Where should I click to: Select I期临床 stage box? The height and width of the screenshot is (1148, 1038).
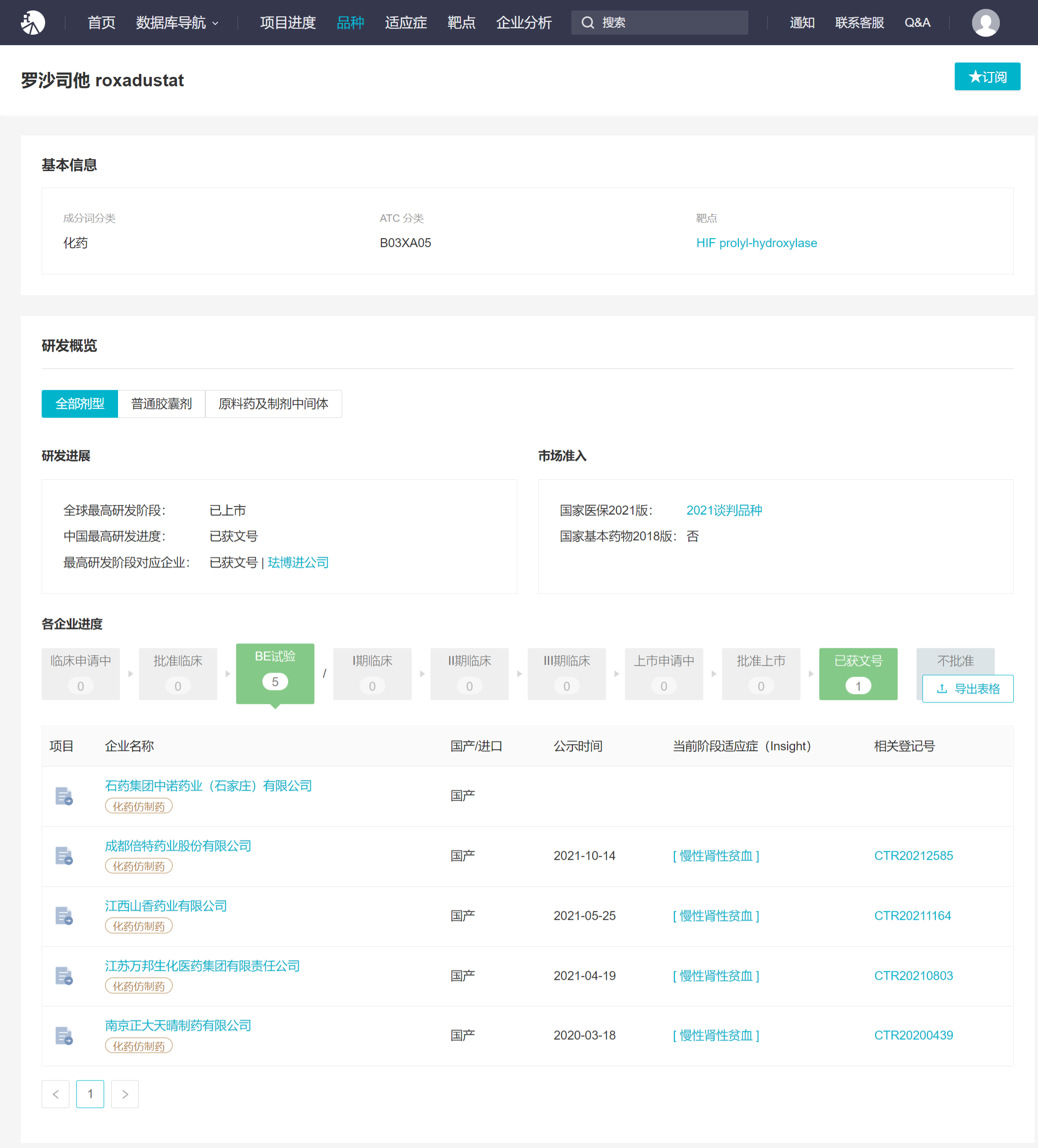coord(372,674)
